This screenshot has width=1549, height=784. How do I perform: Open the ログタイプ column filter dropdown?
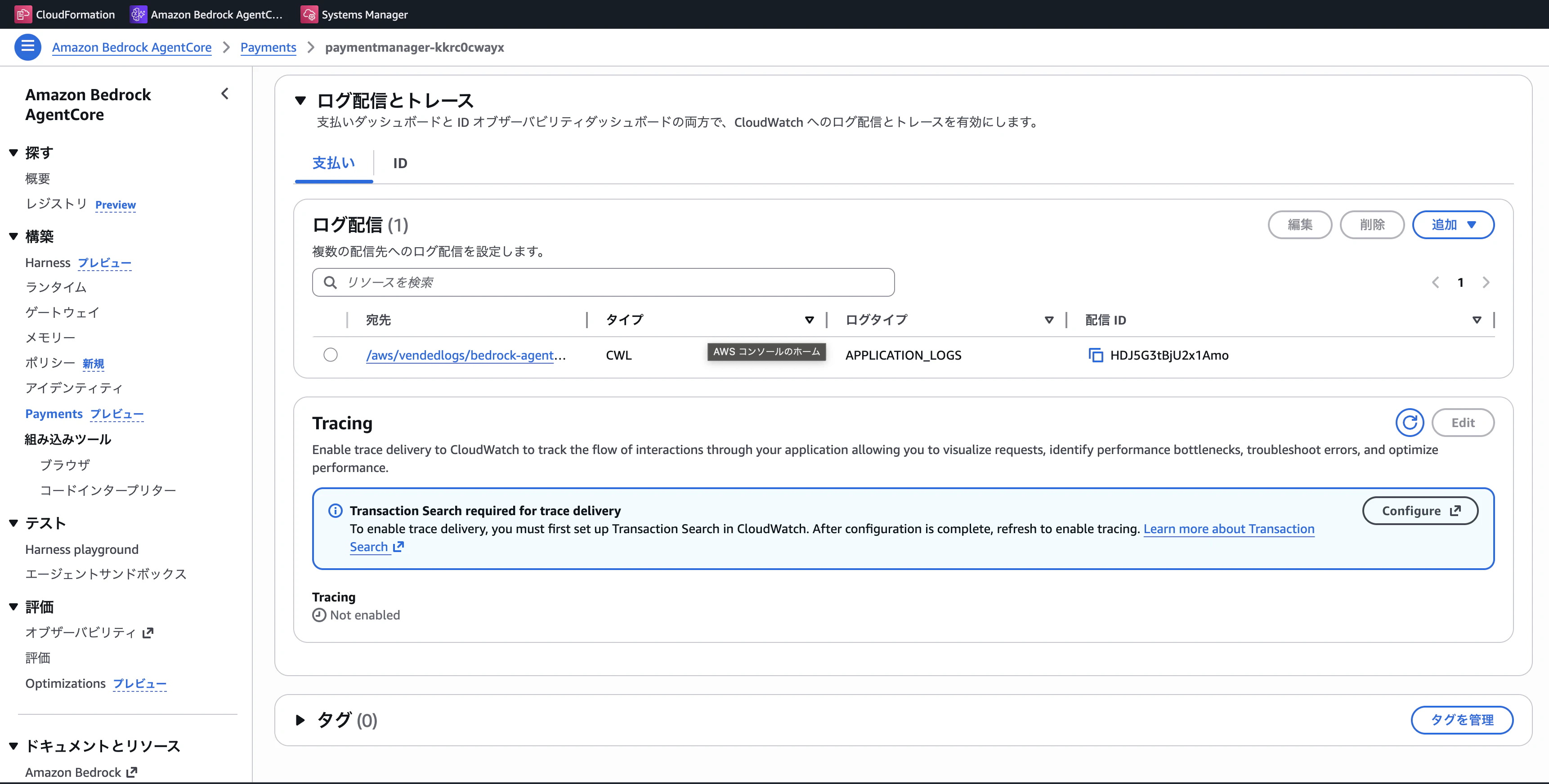pos(1049,320)
